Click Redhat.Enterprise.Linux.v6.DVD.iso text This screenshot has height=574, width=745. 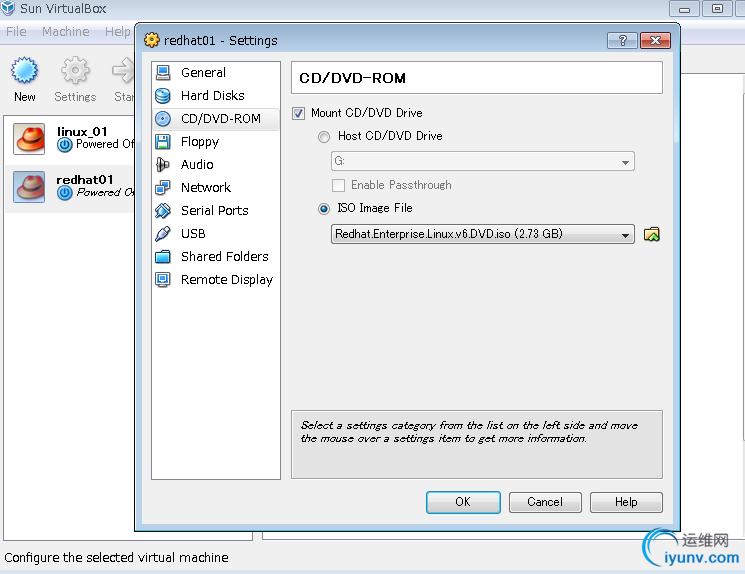pos(449,234)
